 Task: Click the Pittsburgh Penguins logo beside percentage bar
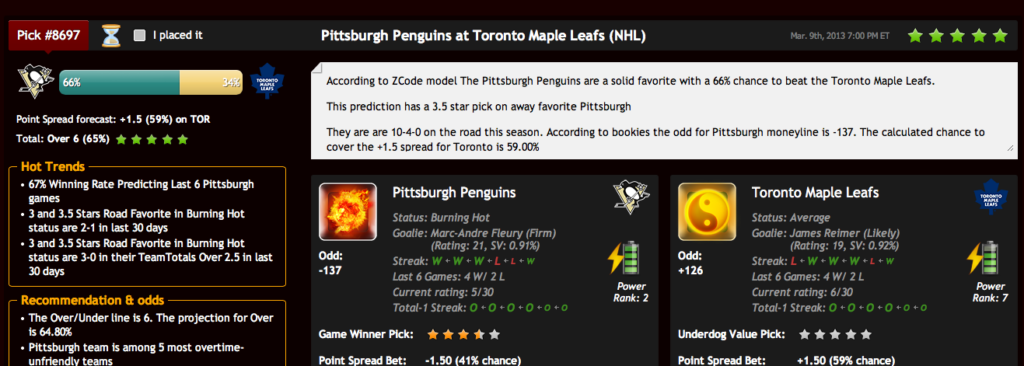coord(35,82)
